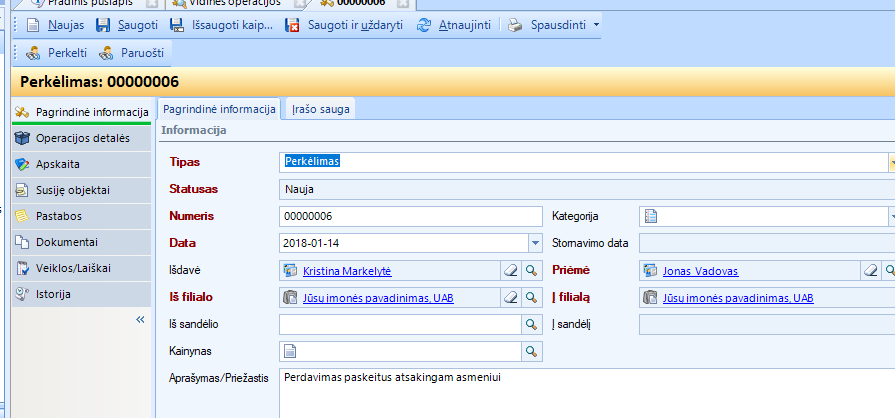This screenshot has height=418, width=895.
Task: Click the Naujas toolbar icon
Action: pyautogui.click(x=33, y=25)
